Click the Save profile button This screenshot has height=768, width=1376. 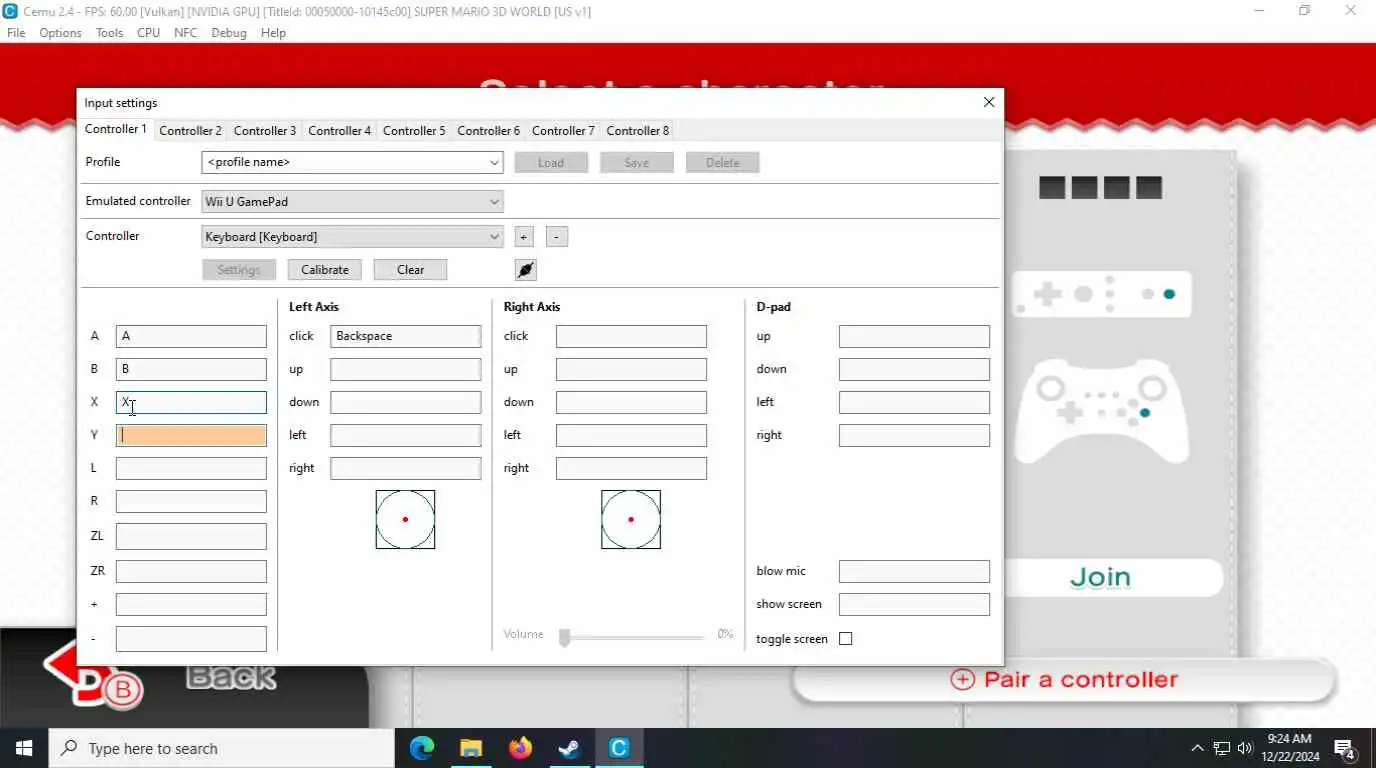tap(637, 162)
